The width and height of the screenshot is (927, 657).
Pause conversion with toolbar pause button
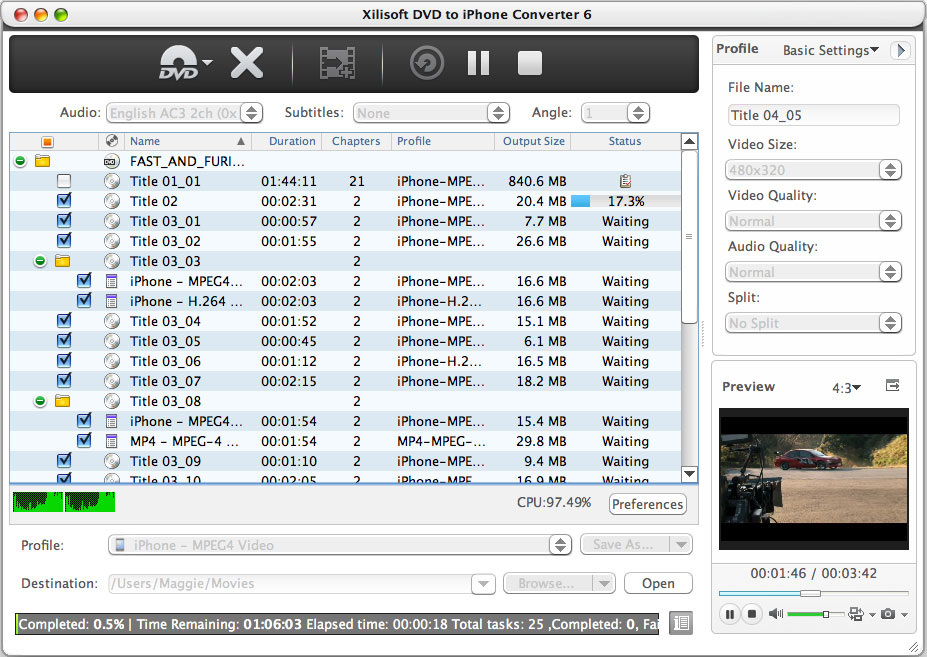click(x=478, y=63)
